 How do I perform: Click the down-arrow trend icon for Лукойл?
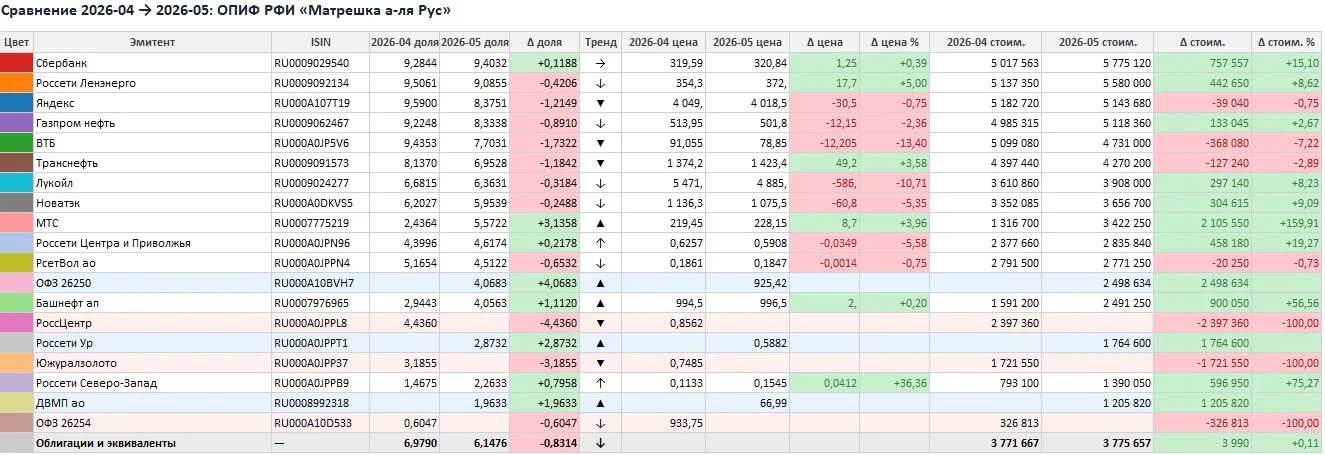tap(600, 182)
